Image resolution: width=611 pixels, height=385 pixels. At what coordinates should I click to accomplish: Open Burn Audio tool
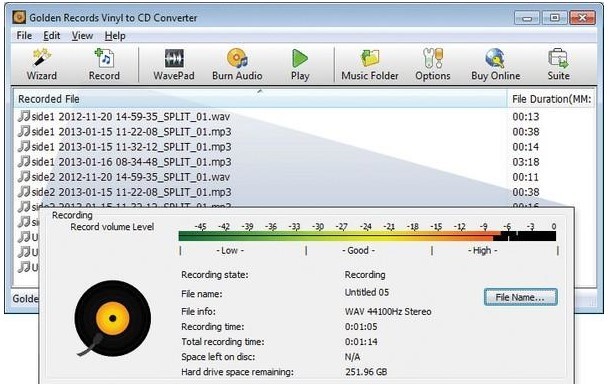[x=237, y=64]
